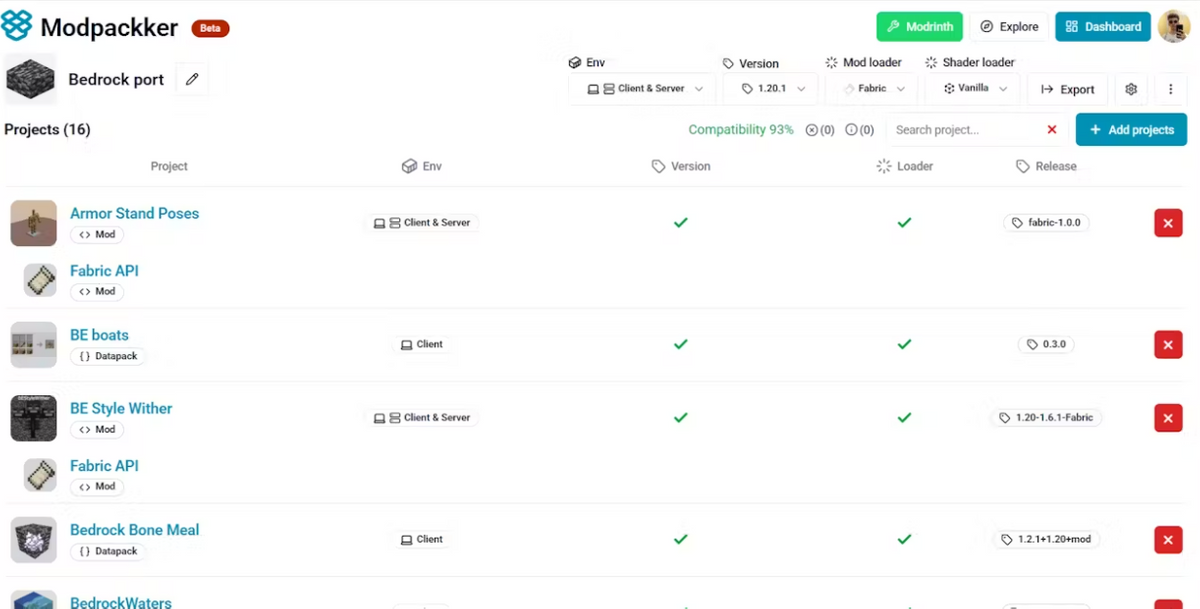Remove Armor Stand Poses with red delete button
The image size is (1200, 609).
click(x=1167, y=223)
